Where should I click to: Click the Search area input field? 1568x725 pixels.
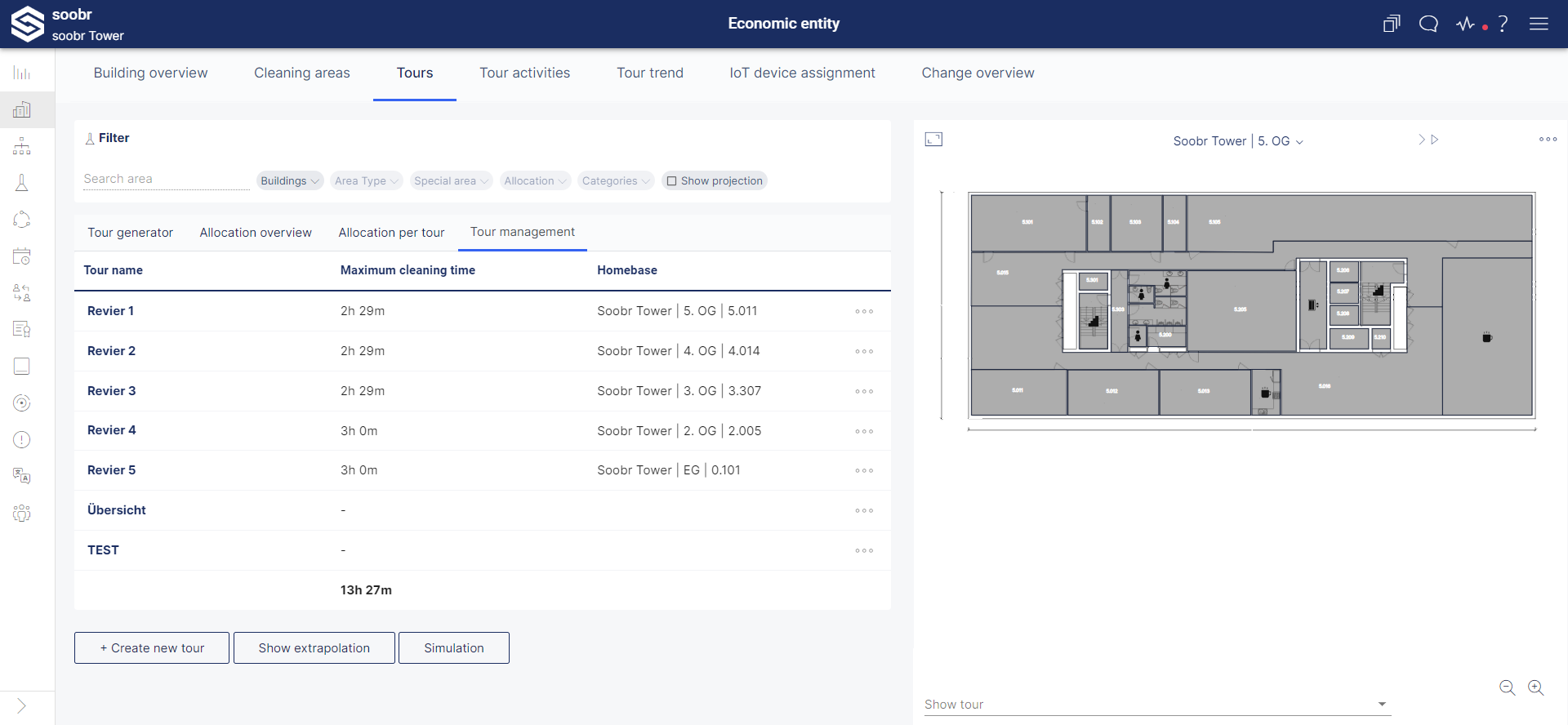tap(166, 179)
